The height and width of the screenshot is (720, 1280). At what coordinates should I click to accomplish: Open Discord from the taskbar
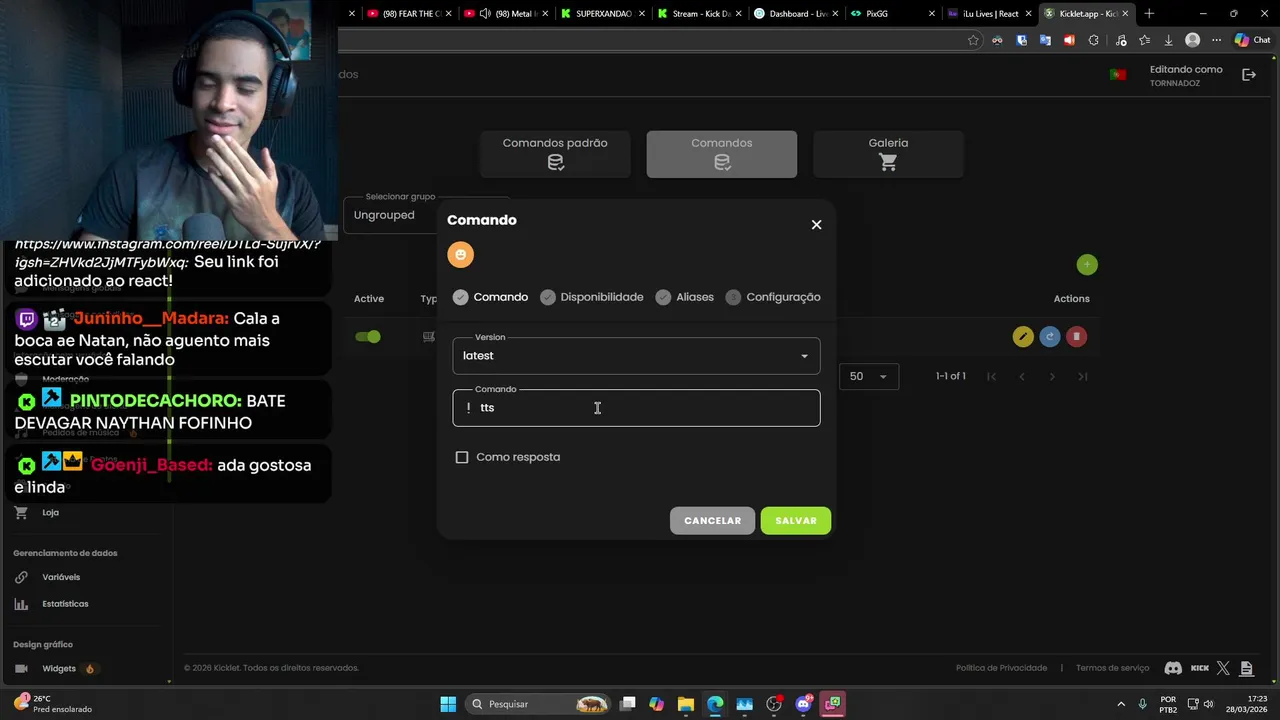(x=803, y=704)
